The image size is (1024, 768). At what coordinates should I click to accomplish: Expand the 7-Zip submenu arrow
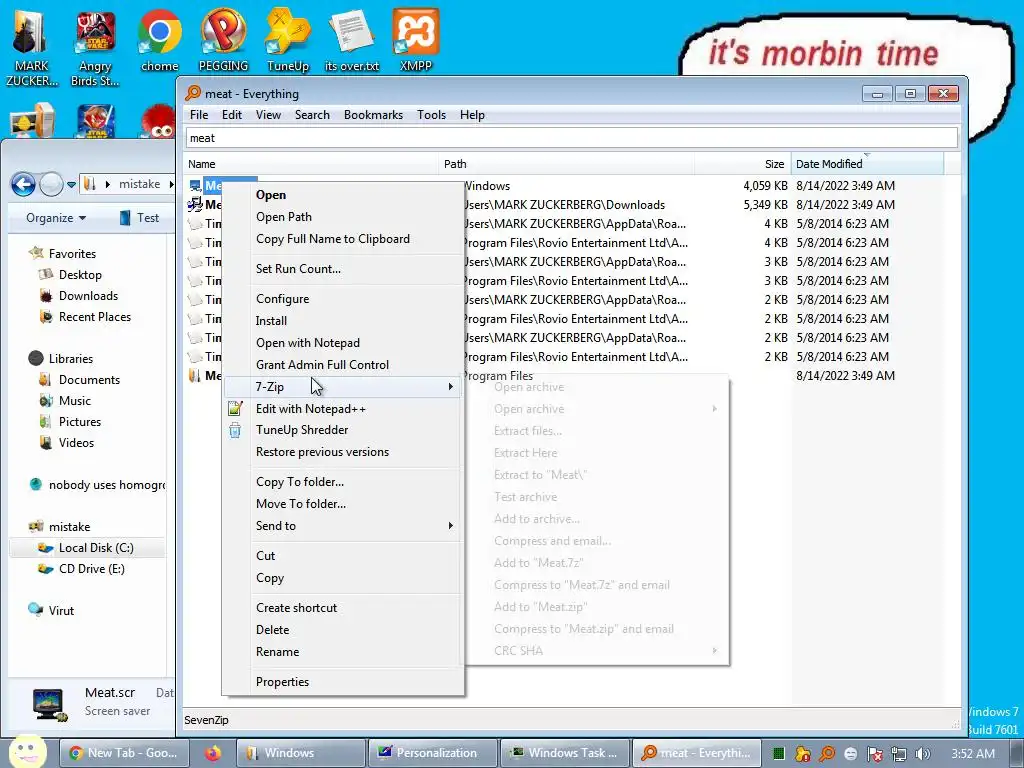(451, 387)
